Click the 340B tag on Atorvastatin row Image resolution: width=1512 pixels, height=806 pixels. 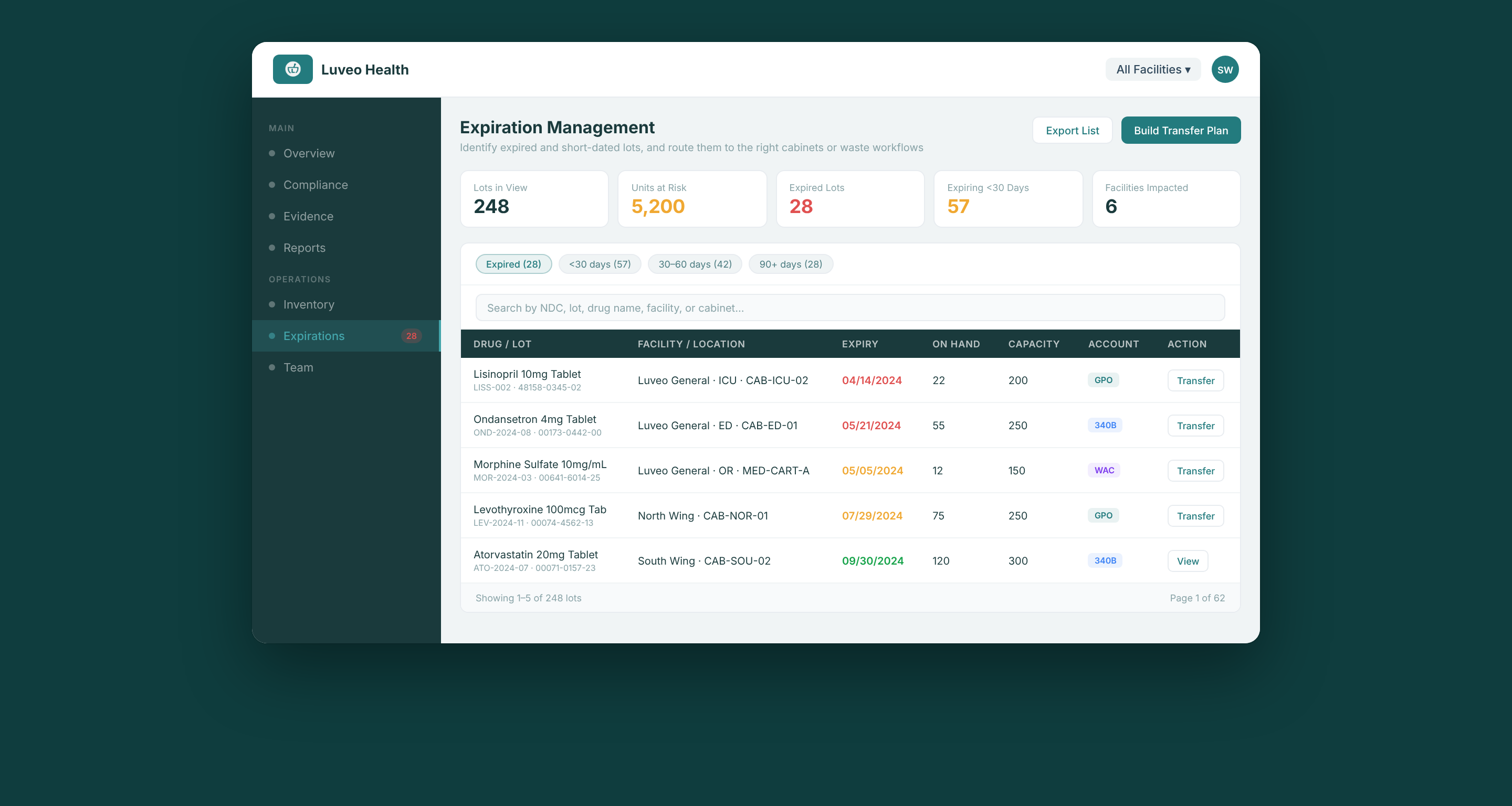point(1105,561)
